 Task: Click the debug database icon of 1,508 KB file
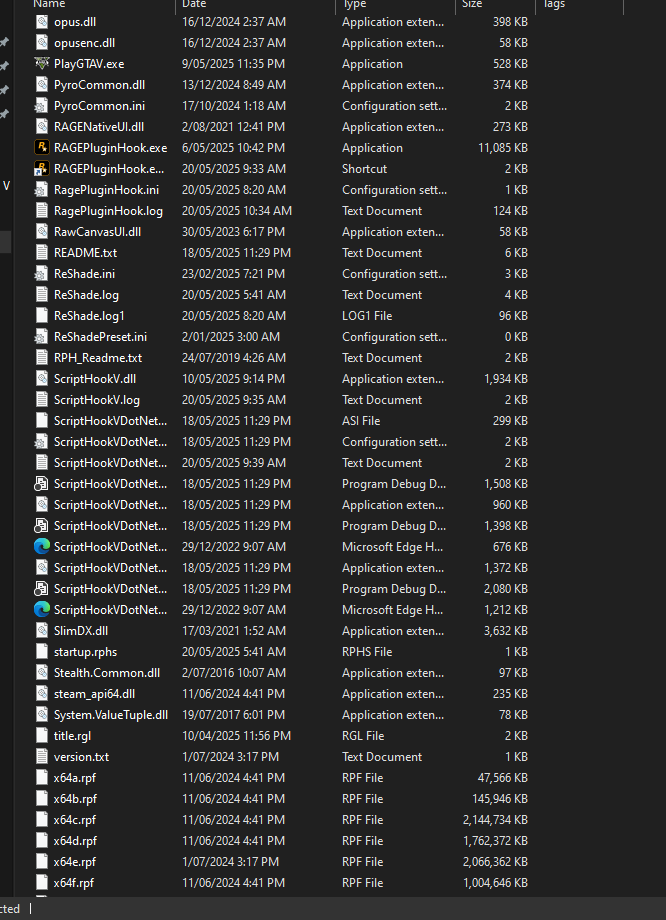(x=42, y=484)
